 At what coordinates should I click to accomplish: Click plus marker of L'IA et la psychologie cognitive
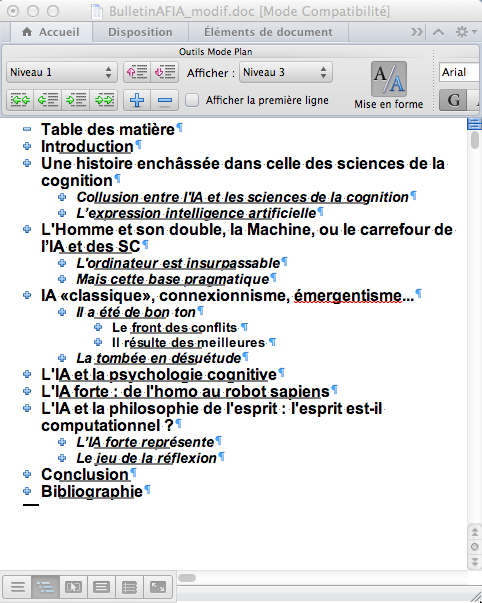(x=27, y=374)
